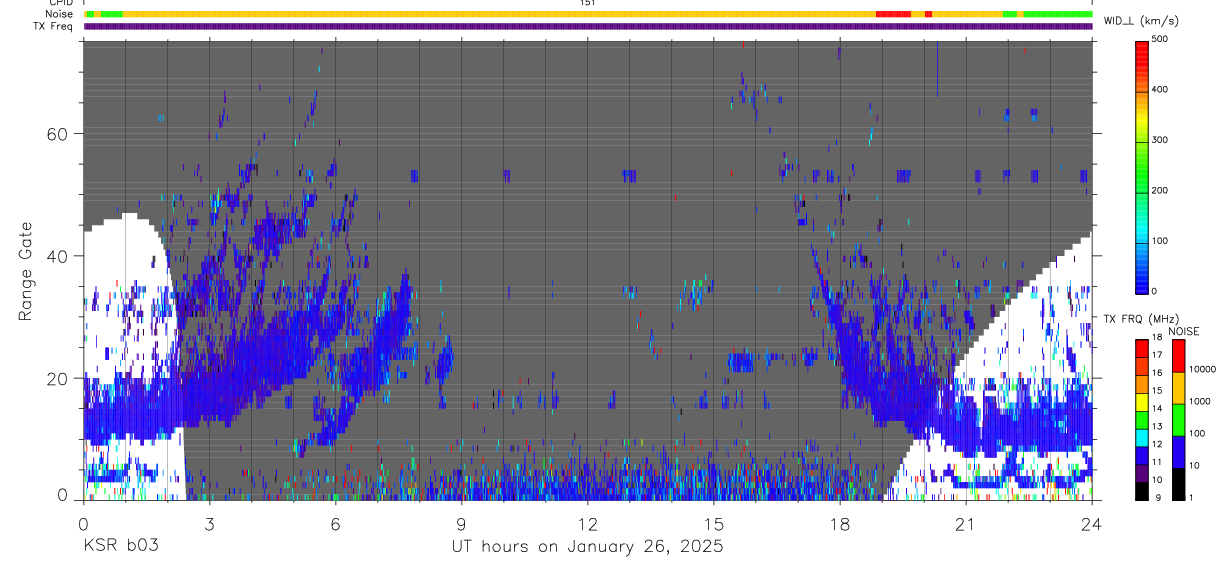Pick the red top block of NOISE legend
The height and width of the screenshot is (567, 1228).
(x=1178, y=356)
